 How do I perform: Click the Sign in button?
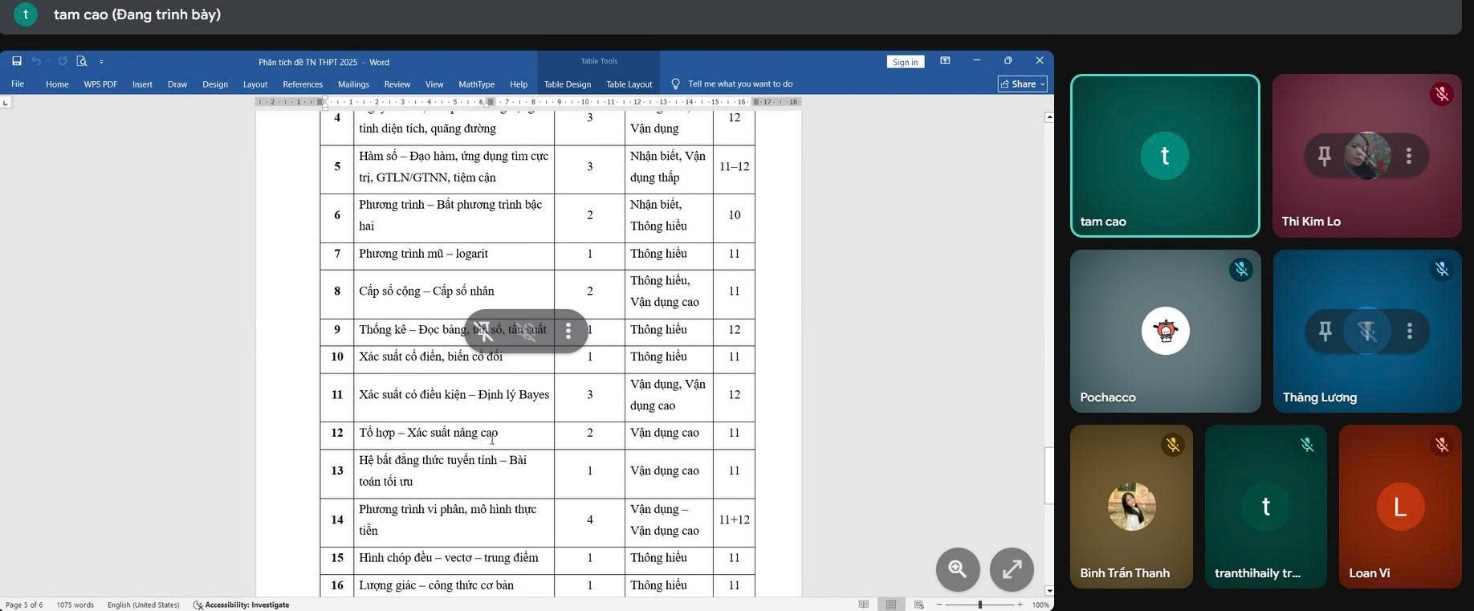pos(905,62)
